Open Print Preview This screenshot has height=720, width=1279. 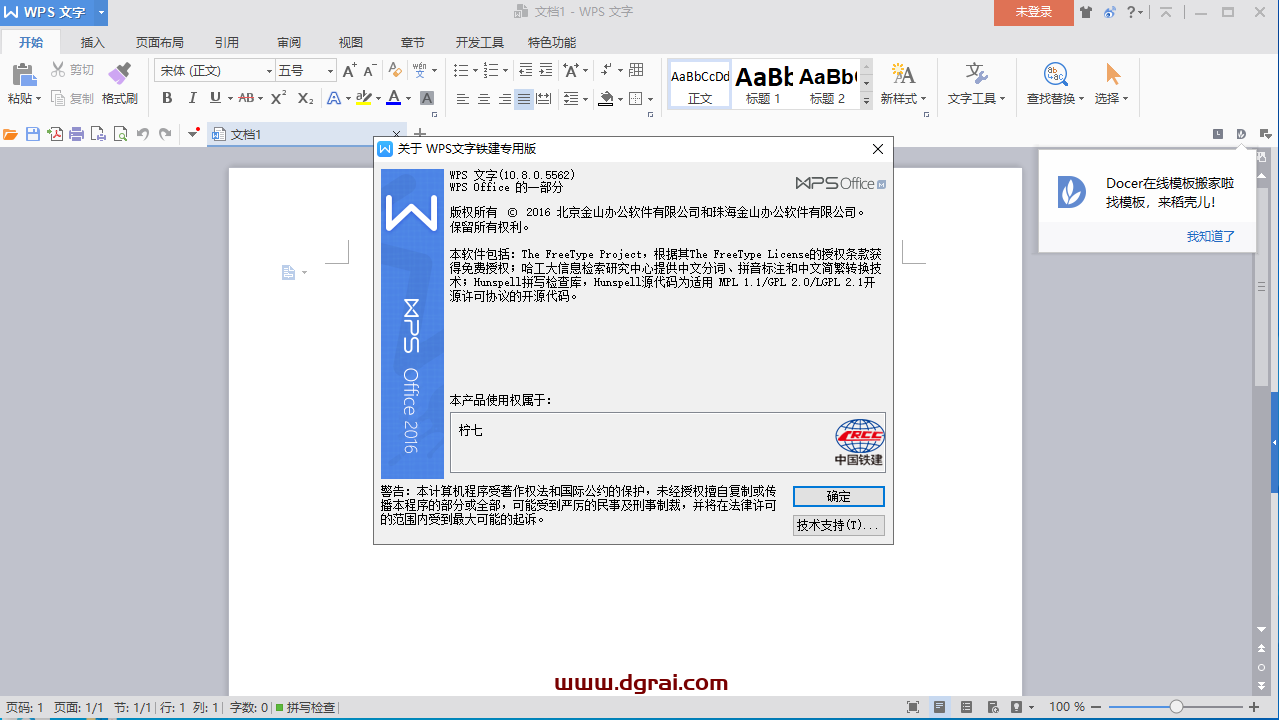(x=120, y=134)
